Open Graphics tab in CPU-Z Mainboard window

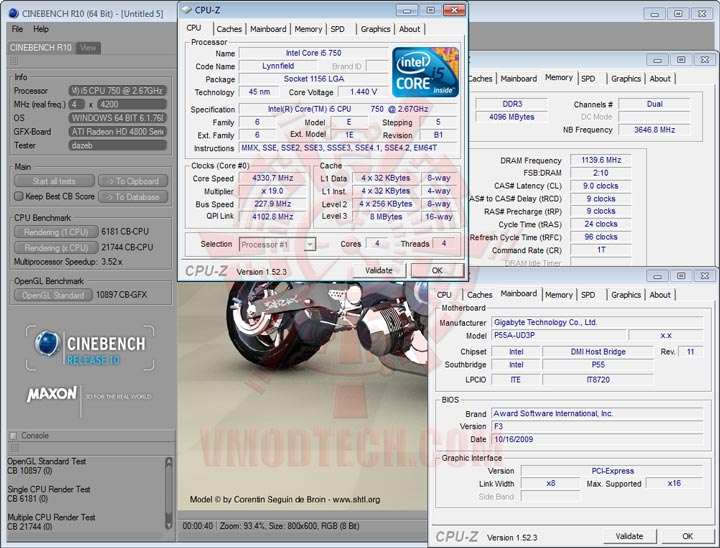point(626,295)
